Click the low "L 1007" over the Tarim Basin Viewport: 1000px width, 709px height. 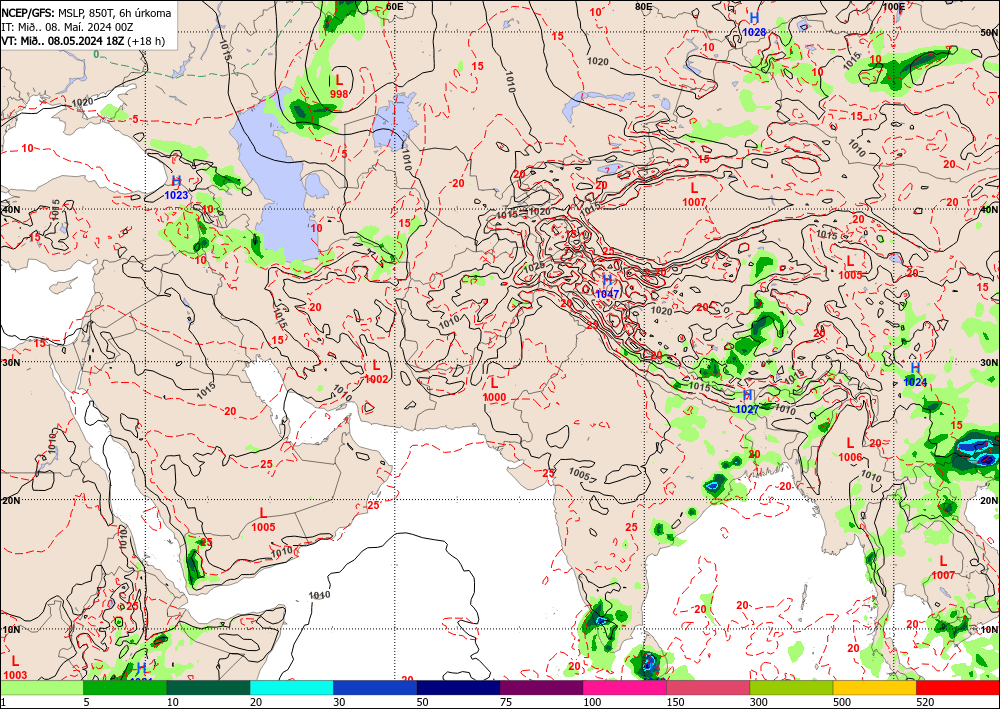(694, 195)
